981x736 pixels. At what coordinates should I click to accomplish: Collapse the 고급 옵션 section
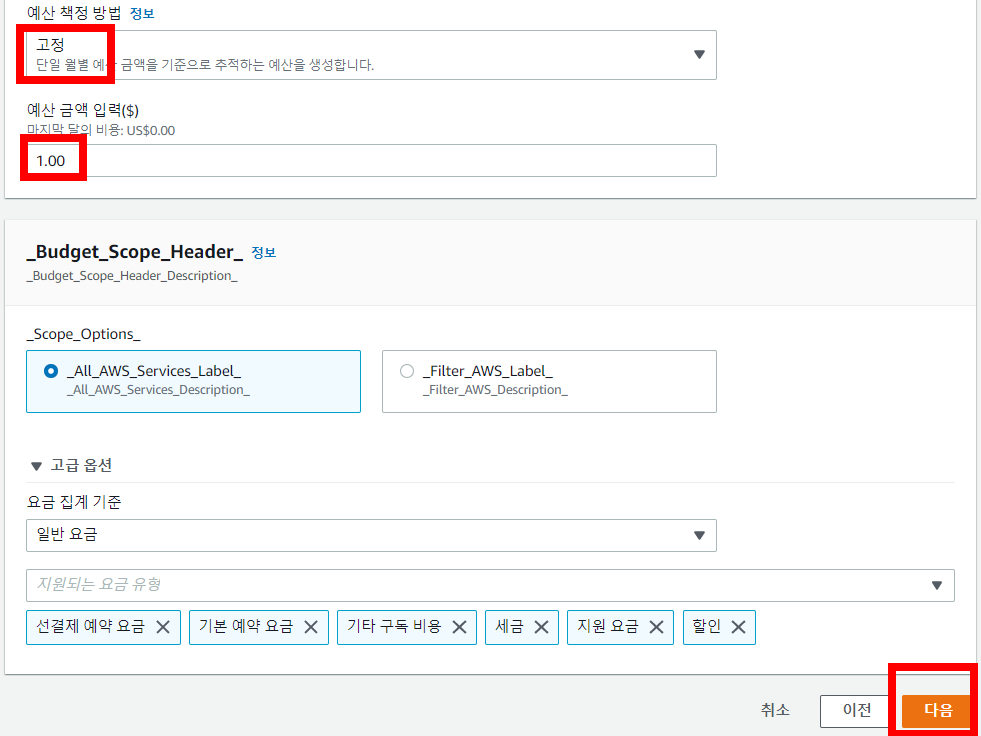click(71, 466)
